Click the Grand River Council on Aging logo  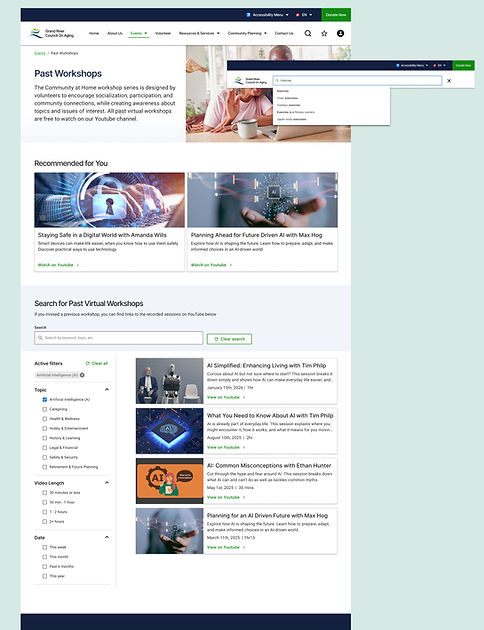coord(52,33)
